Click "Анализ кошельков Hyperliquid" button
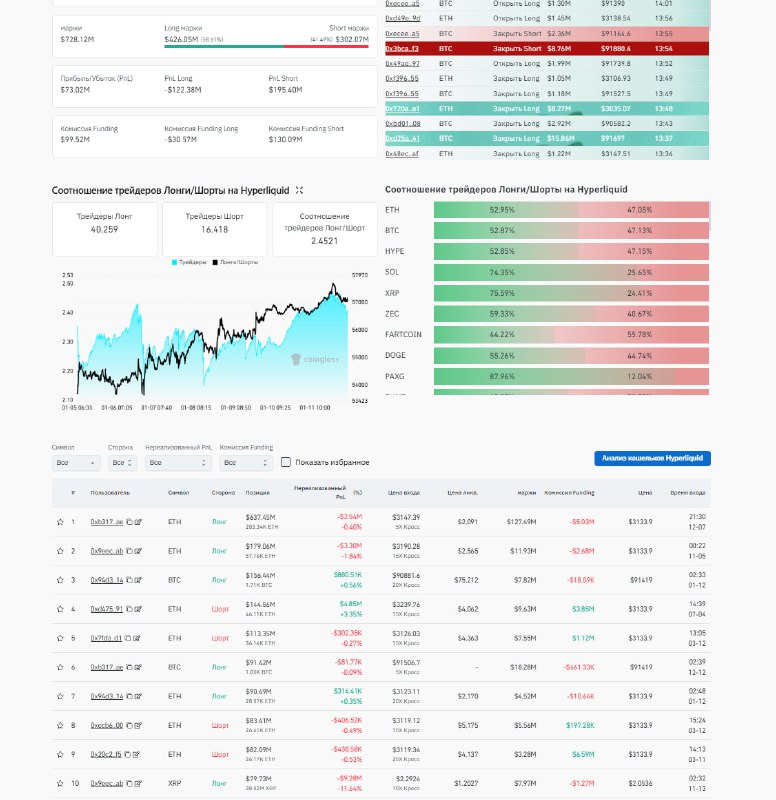 coord(652,458)
